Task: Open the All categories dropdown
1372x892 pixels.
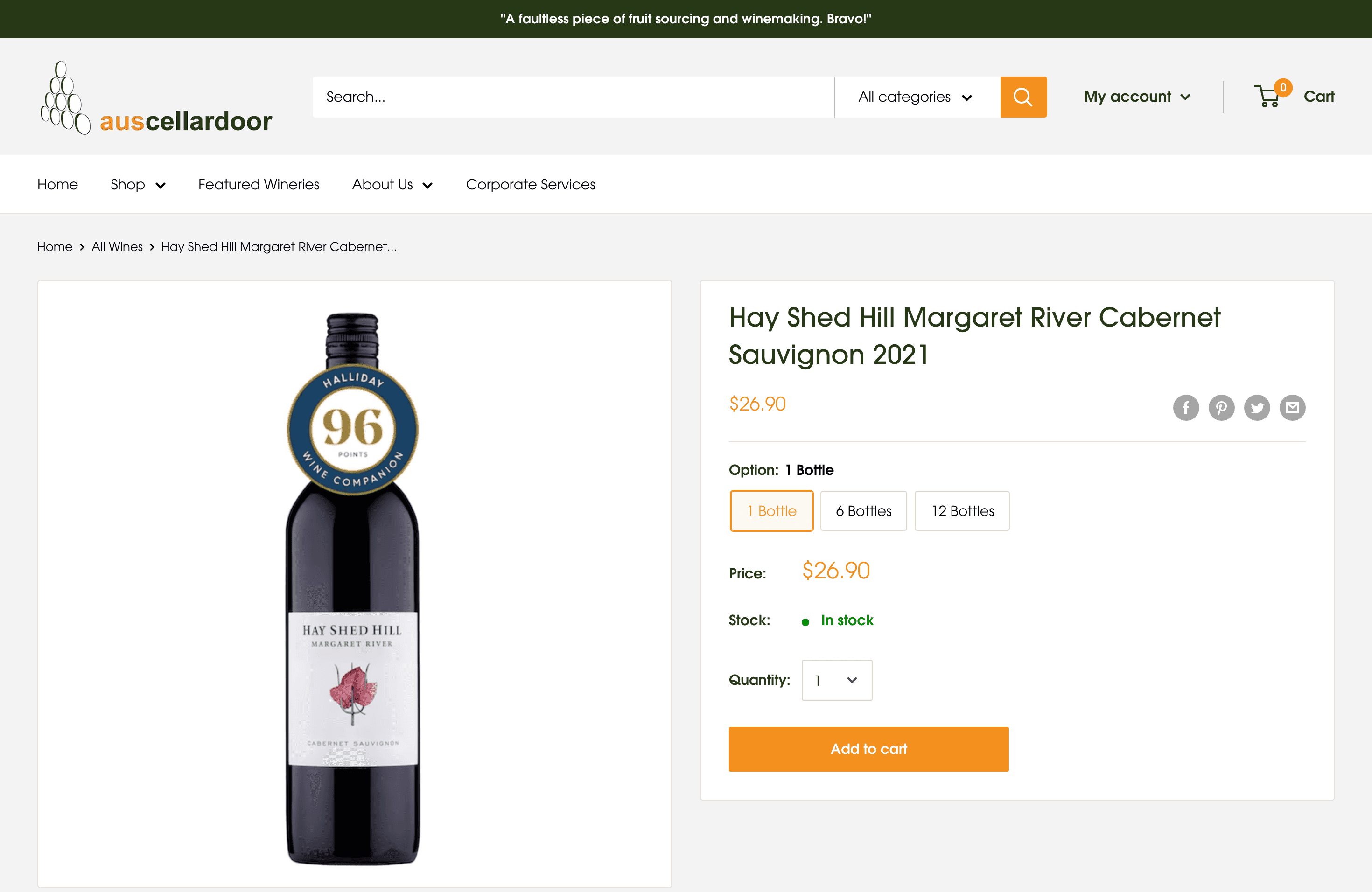Action: [x=916, y=97]
